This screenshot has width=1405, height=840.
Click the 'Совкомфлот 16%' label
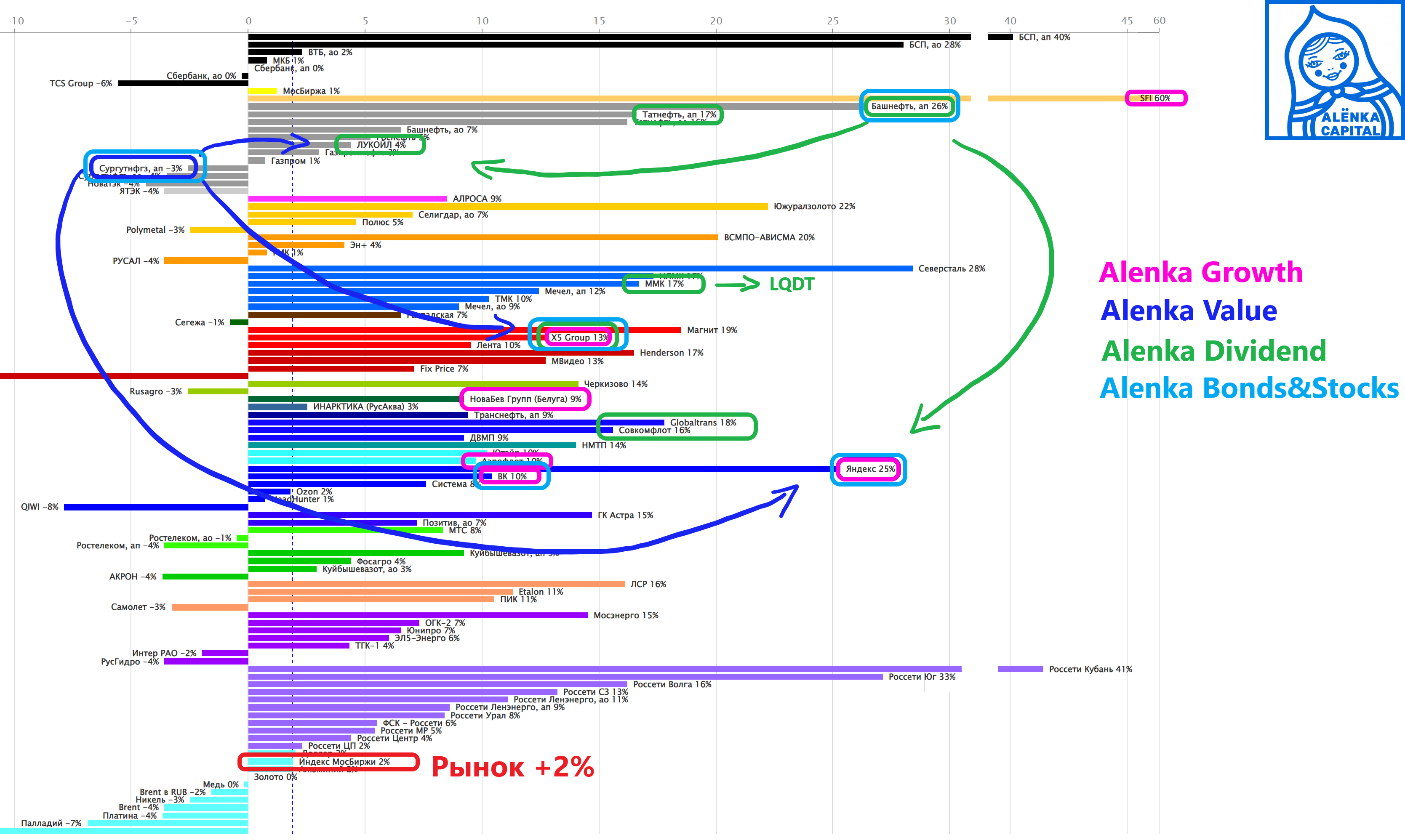pos(655,430)
